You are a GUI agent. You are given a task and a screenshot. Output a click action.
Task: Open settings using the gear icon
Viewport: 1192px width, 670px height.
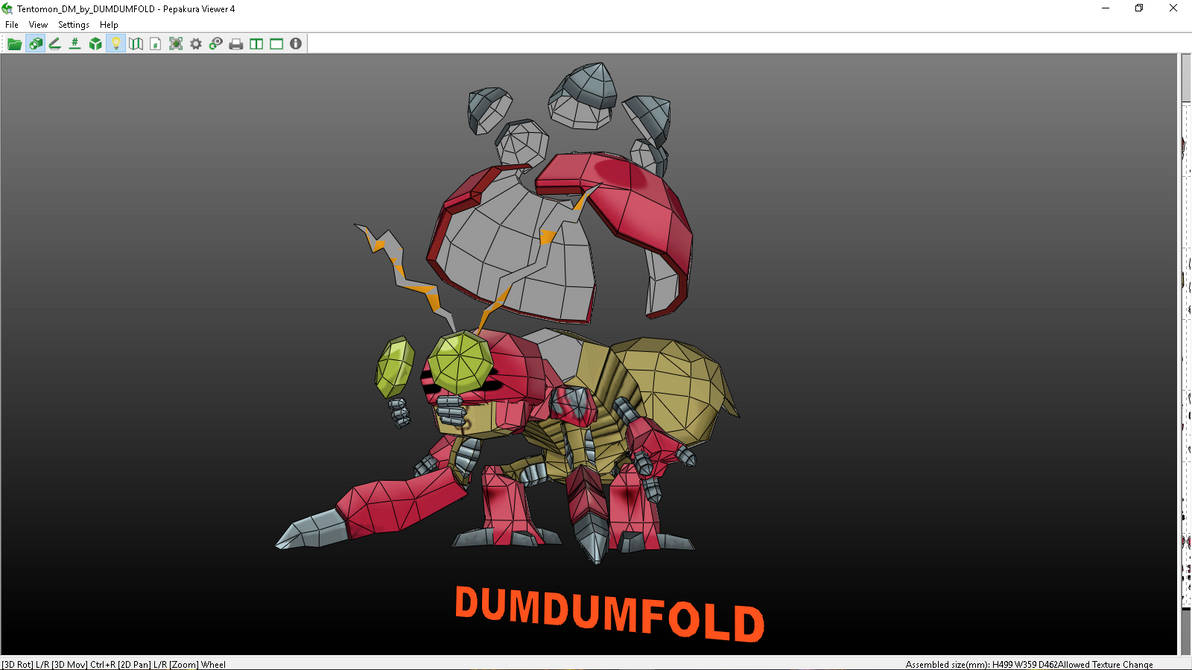click(x=195, y=43)
